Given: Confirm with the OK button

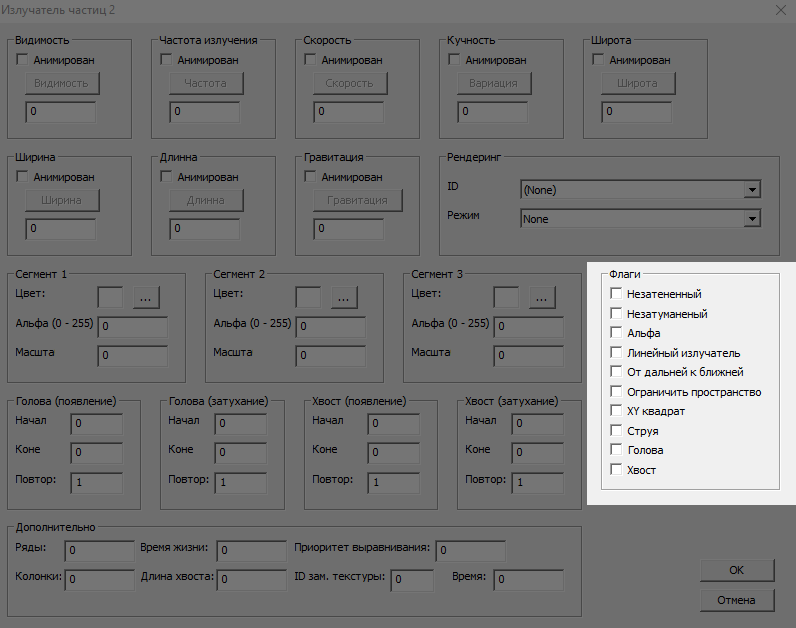Looking at the screenshot, I should 737,570.
